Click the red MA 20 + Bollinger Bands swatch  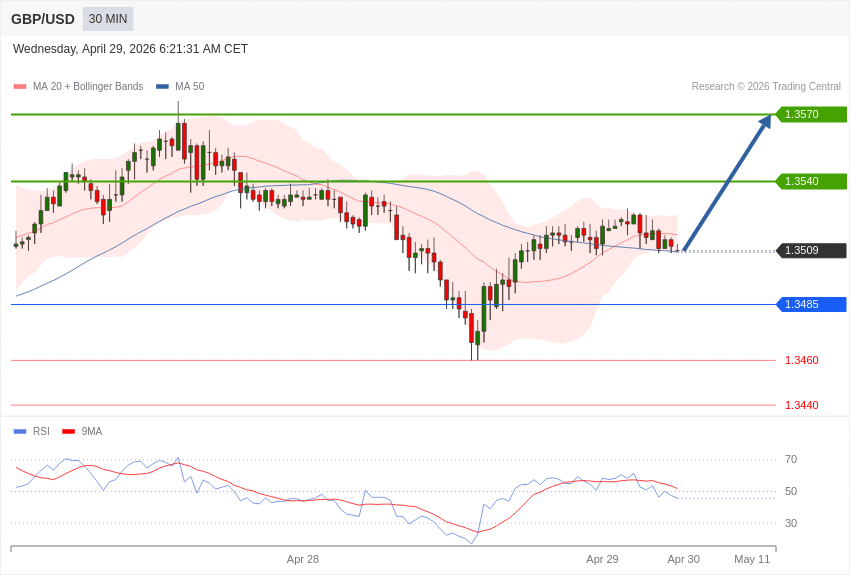(x=20, y=87)
